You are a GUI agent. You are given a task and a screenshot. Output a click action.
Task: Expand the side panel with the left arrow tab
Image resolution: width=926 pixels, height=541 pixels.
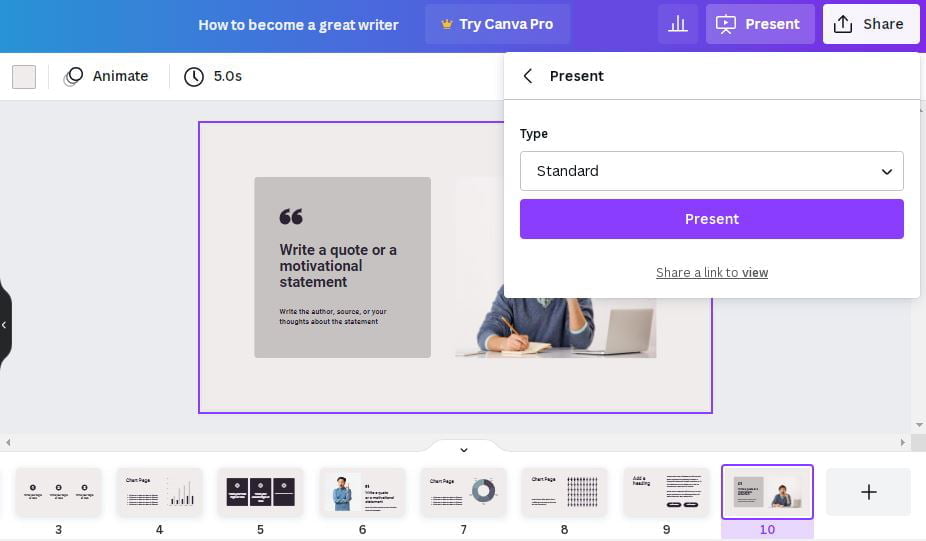tap(5, 324)
